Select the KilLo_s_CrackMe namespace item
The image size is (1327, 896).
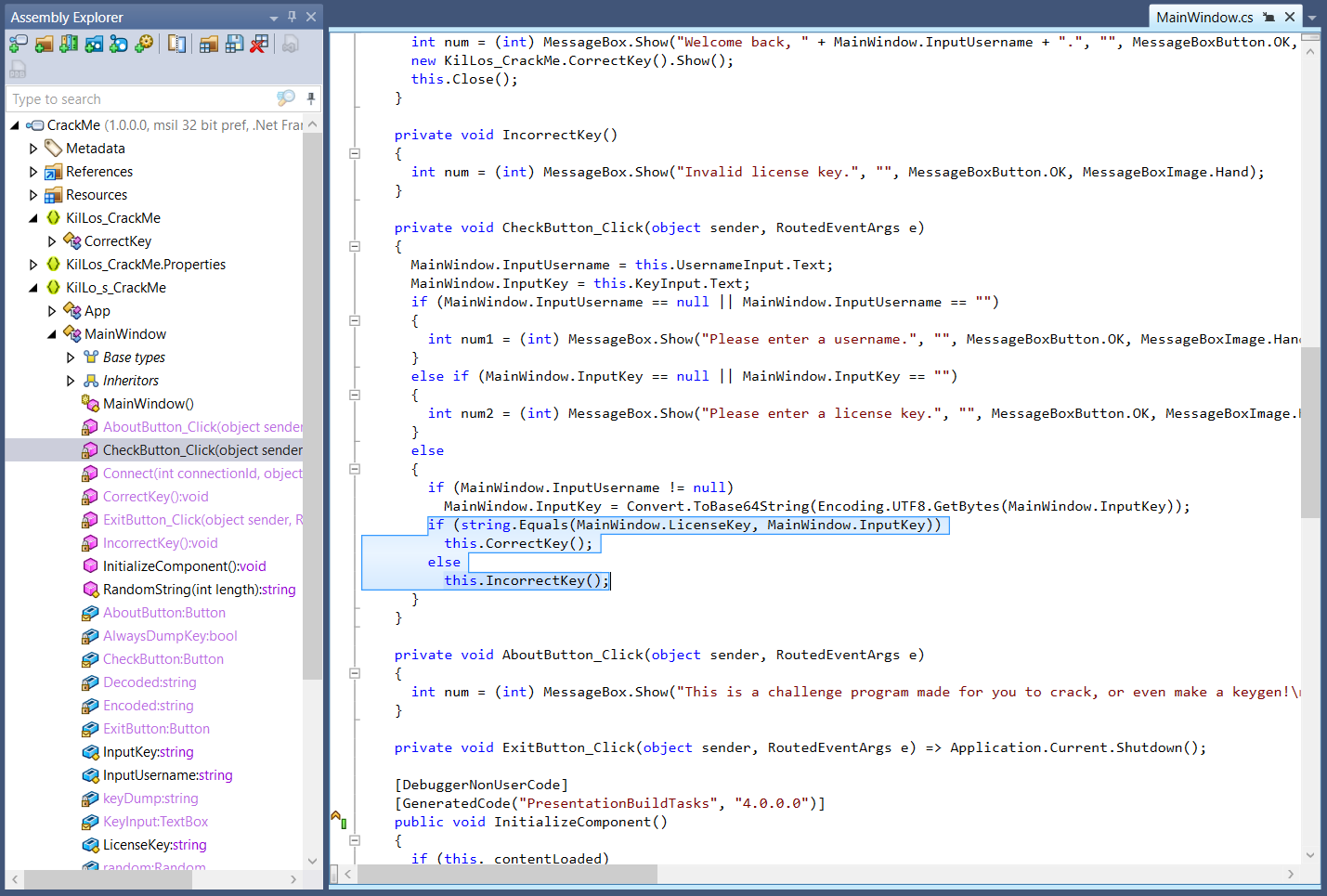click(x=116, y=288)
